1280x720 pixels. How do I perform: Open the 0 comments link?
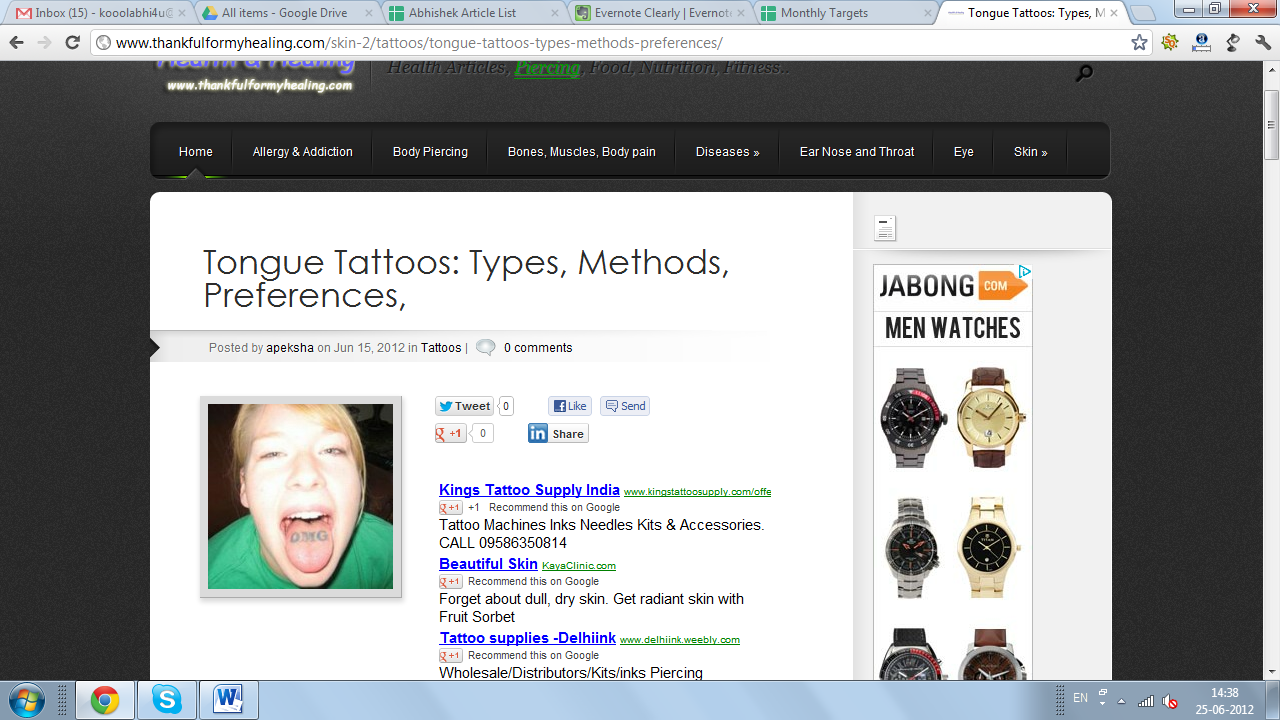(538, 348)
